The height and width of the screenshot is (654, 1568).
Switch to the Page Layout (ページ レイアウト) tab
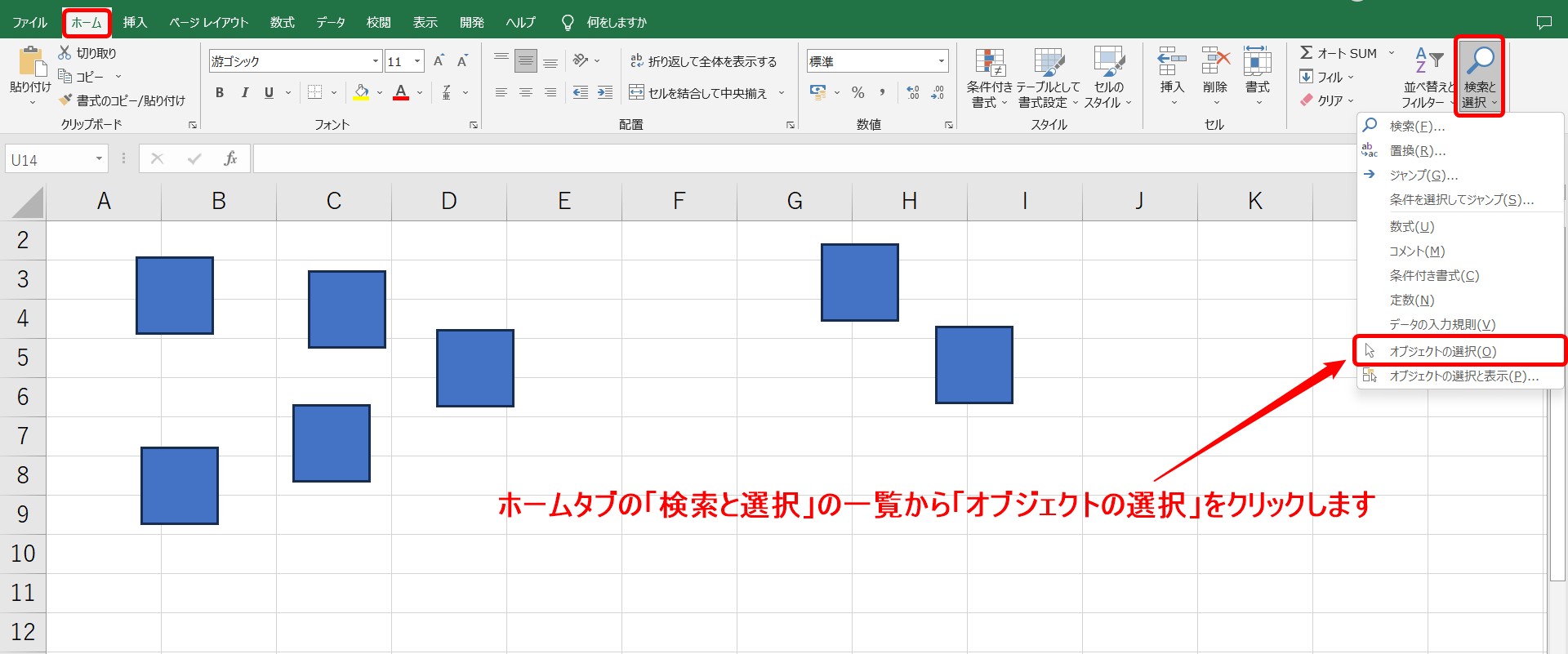208,22
